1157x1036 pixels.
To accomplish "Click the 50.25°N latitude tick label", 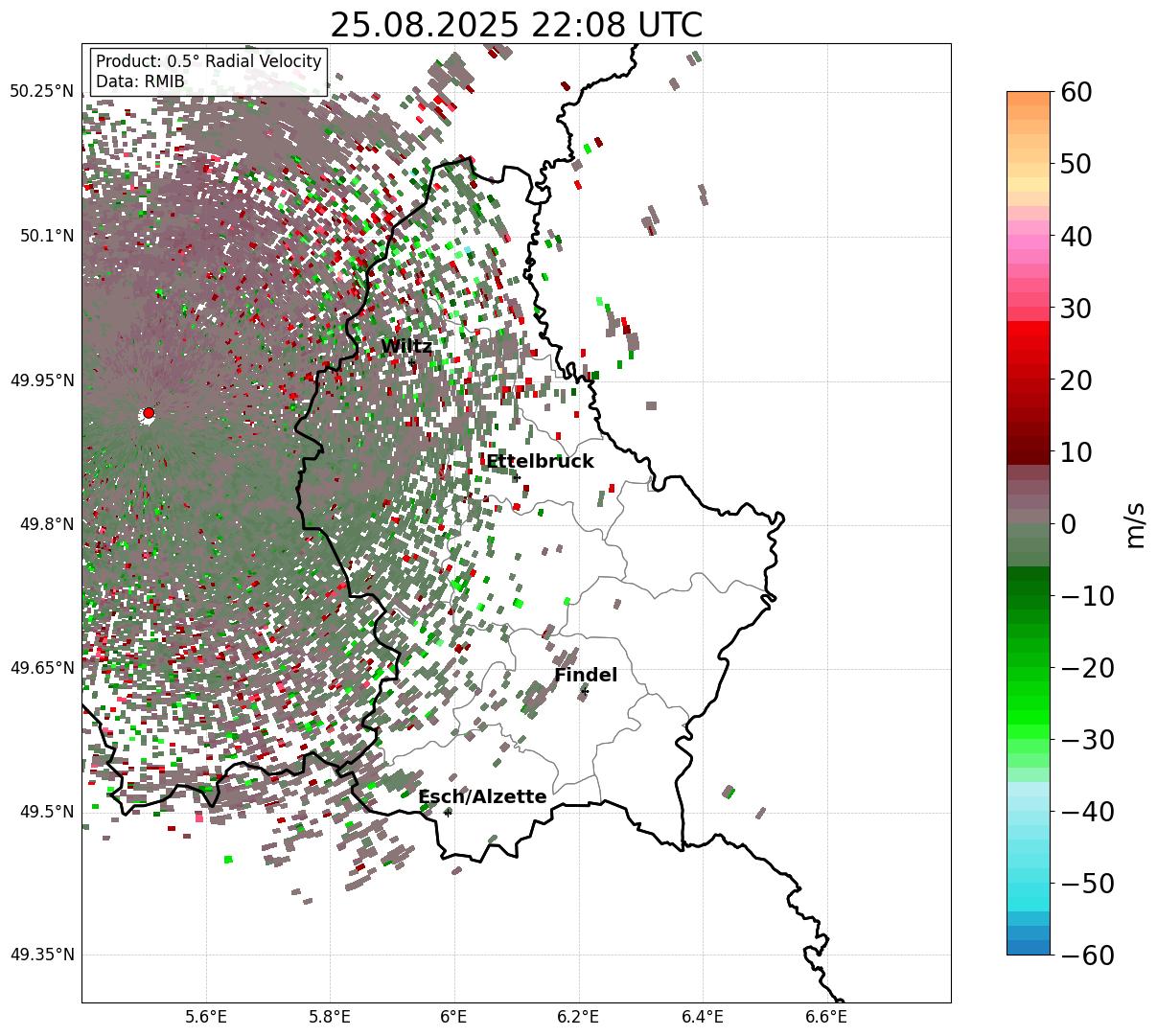I will click(x=42, y=92).
